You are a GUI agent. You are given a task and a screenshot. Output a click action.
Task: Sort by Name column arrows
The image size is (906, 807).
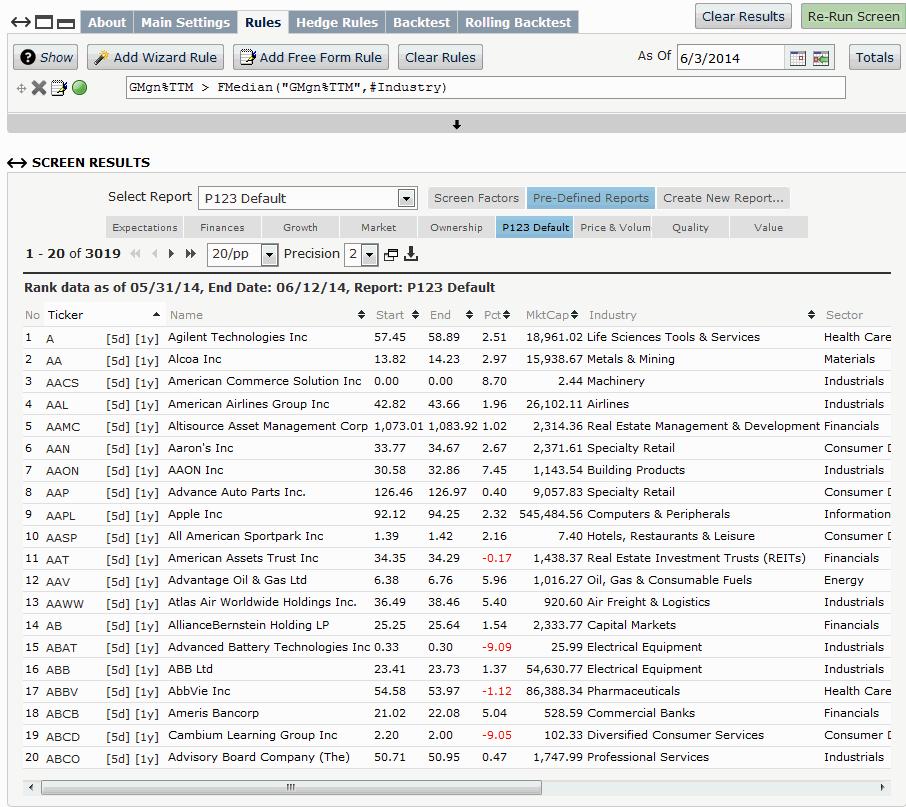click(361, 315)
